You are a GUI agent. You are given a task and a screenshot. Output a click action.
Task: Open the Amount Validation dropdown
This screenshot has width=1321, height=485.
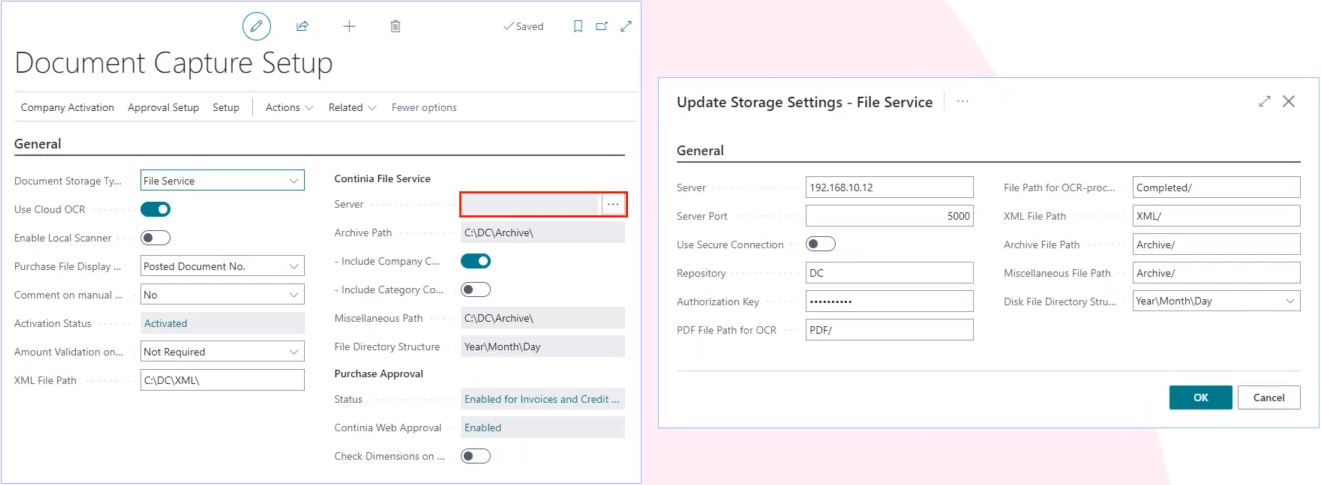point(222,352)
